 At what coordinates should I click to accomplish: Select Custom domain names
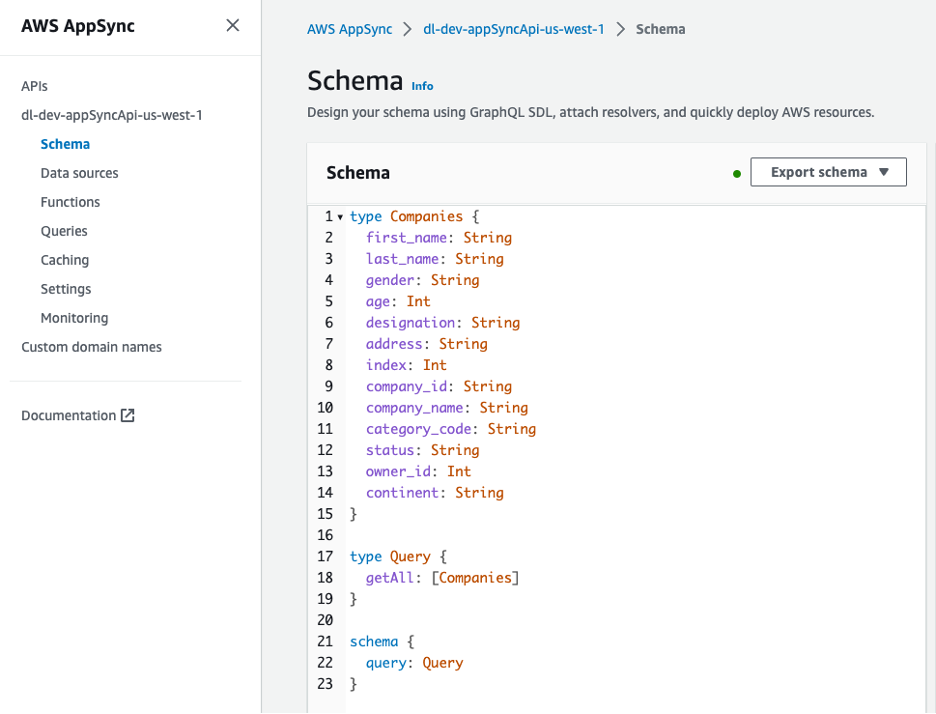[x=91, y=346]
